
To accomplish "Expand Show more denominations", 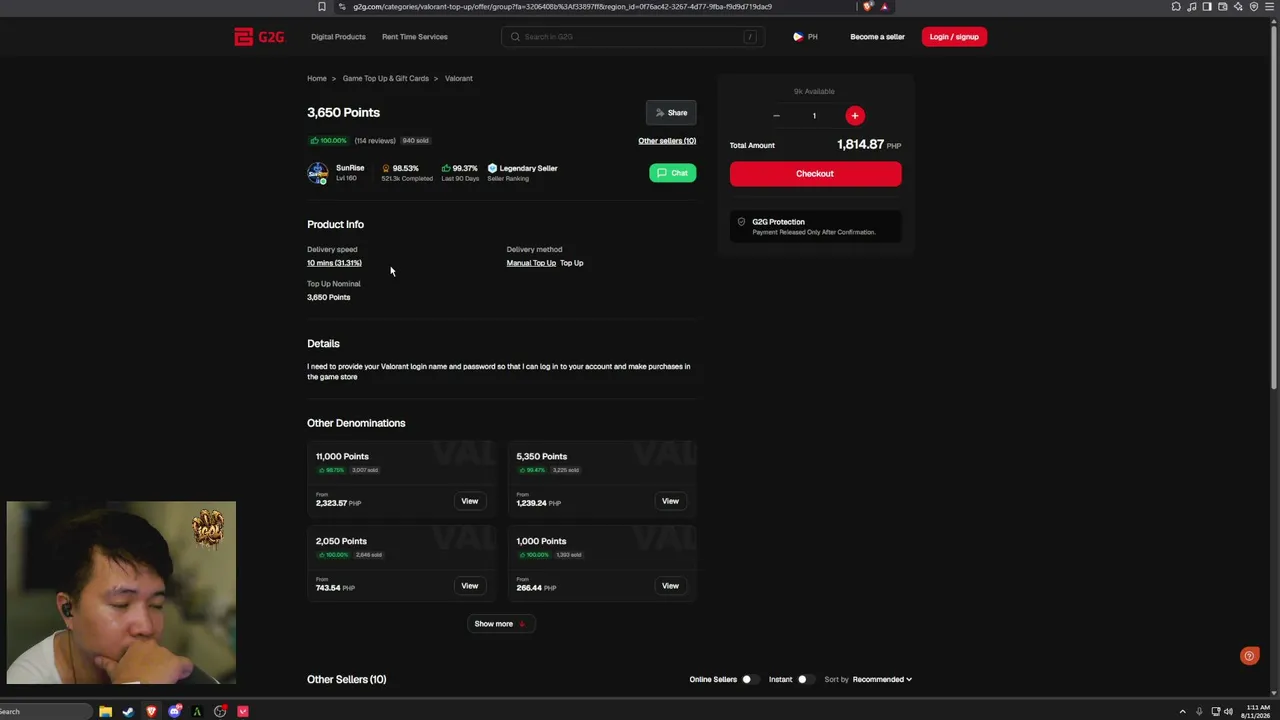I will 500,624.
